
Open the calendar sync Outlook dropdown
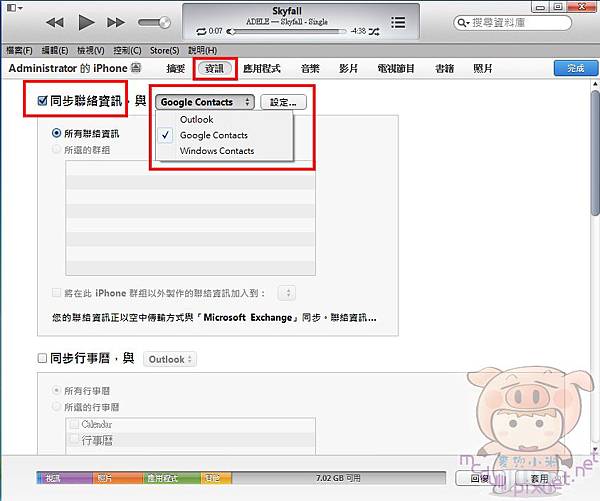coord(170,359)
